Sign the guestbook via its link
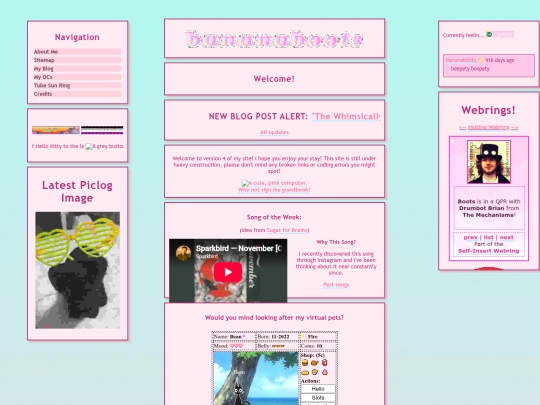The height and width of the screenshot is (405, 540). click(274, 190)
